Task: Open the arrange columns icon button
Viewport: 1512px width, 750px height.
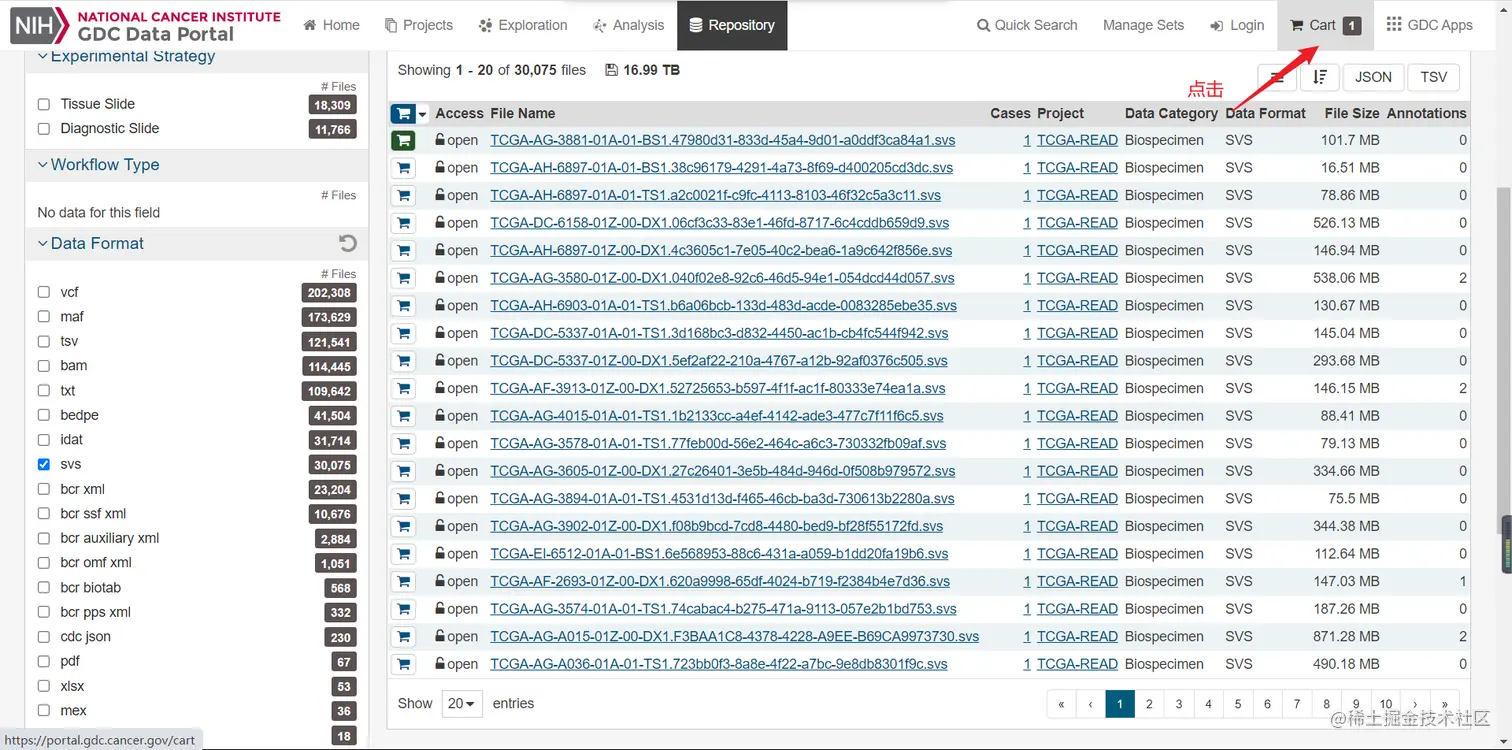Action: [x=1277, y=77]
